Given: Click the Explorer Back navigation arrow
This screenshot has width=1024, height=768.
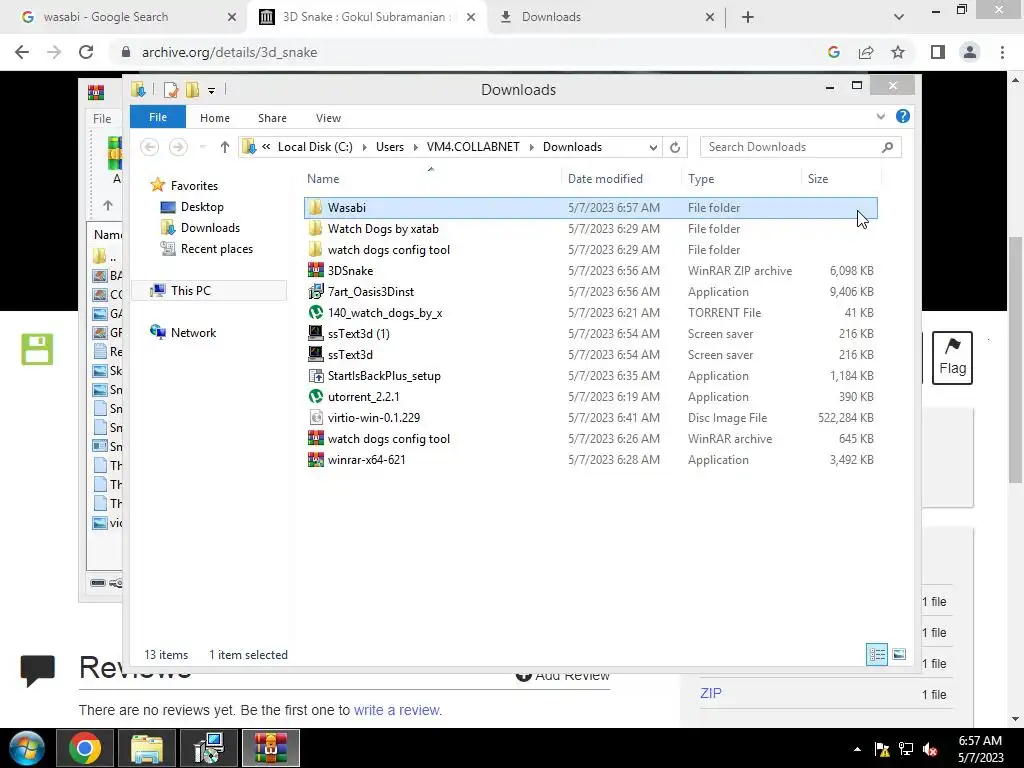Looking at the screenshot, I should 150,147.
